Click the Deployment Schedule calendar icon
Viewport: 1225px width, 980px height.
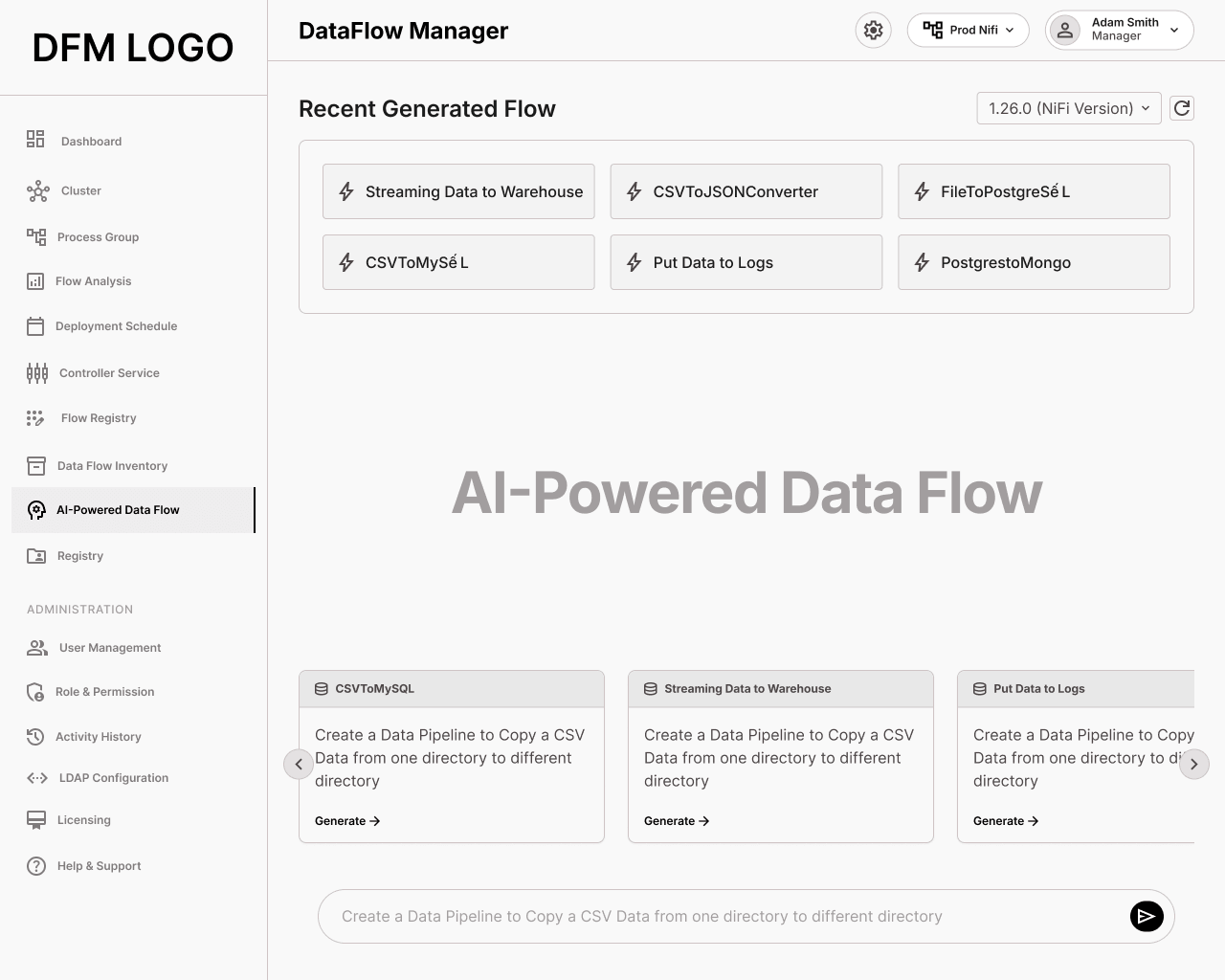click(x=35, y=326)
